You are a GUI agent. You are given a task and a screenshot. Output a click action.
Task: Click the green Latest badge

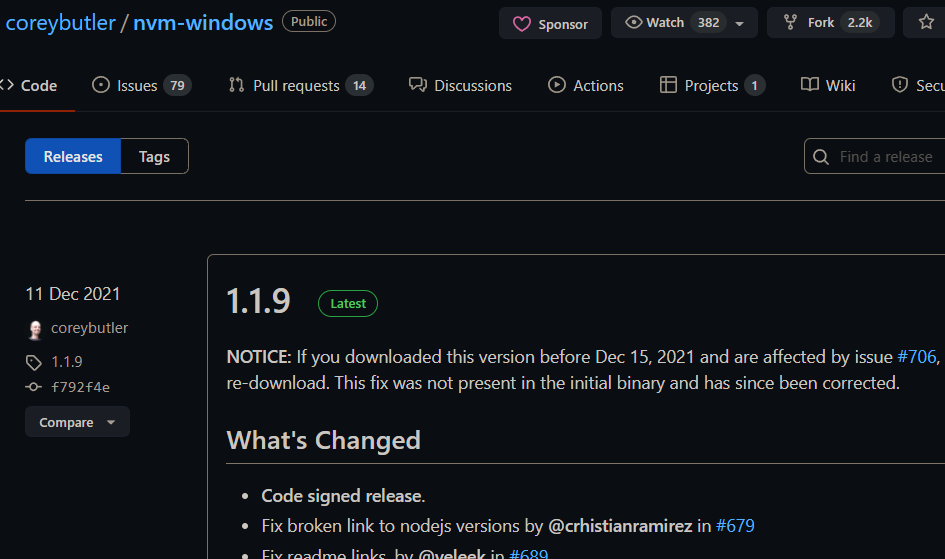(x=348, y=304)
